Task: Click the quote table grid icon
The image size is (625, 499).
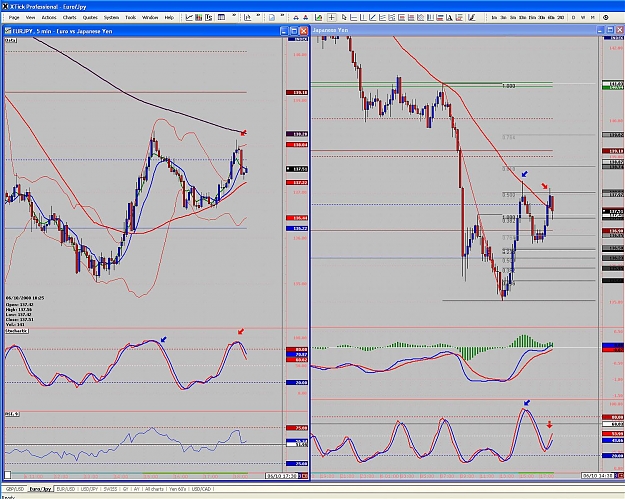Action: coord(221,18)
